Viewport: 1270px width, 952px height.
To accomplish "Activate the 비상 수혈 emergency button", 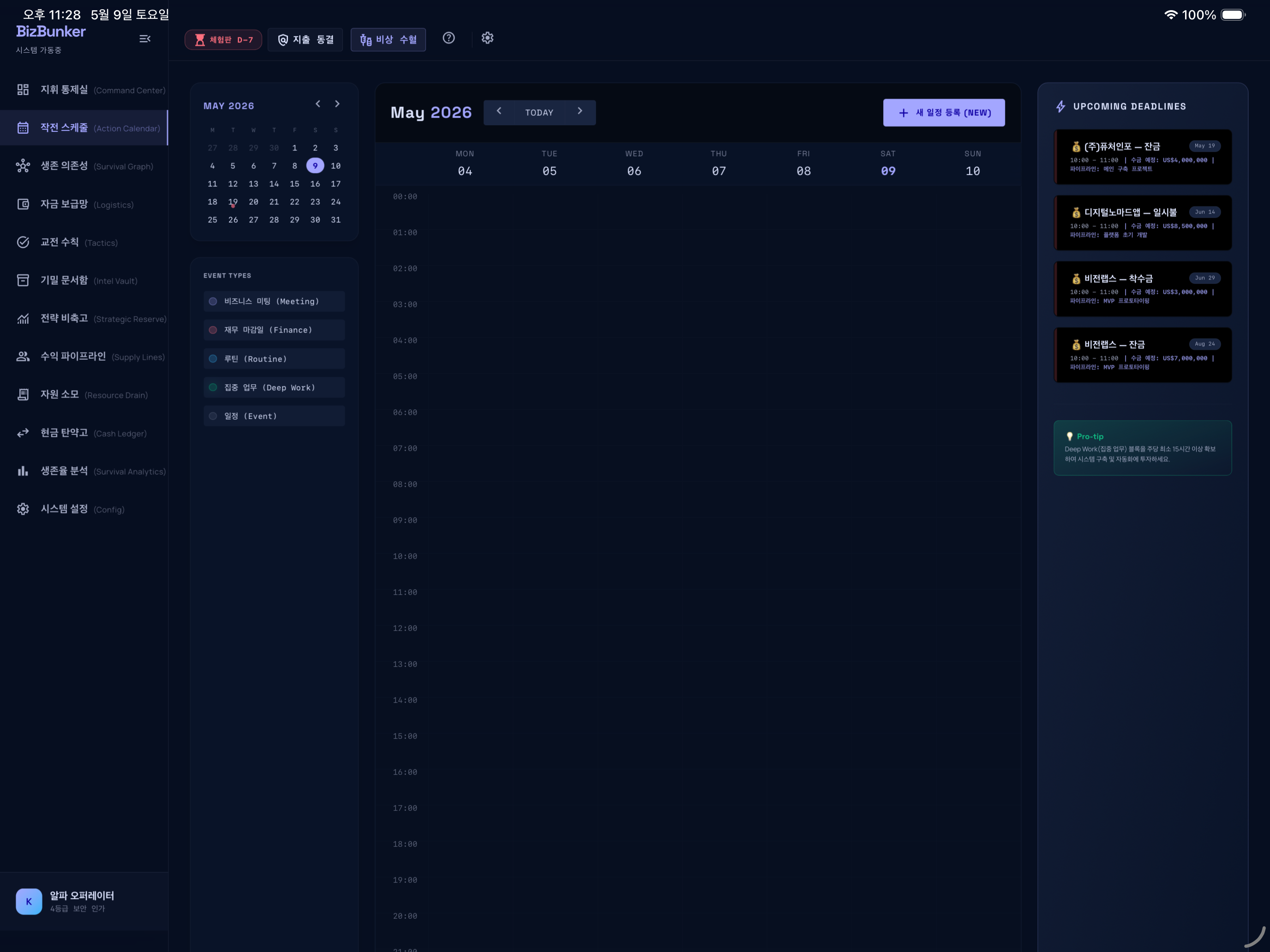I will pyautogui.click(x=388, y=40).
